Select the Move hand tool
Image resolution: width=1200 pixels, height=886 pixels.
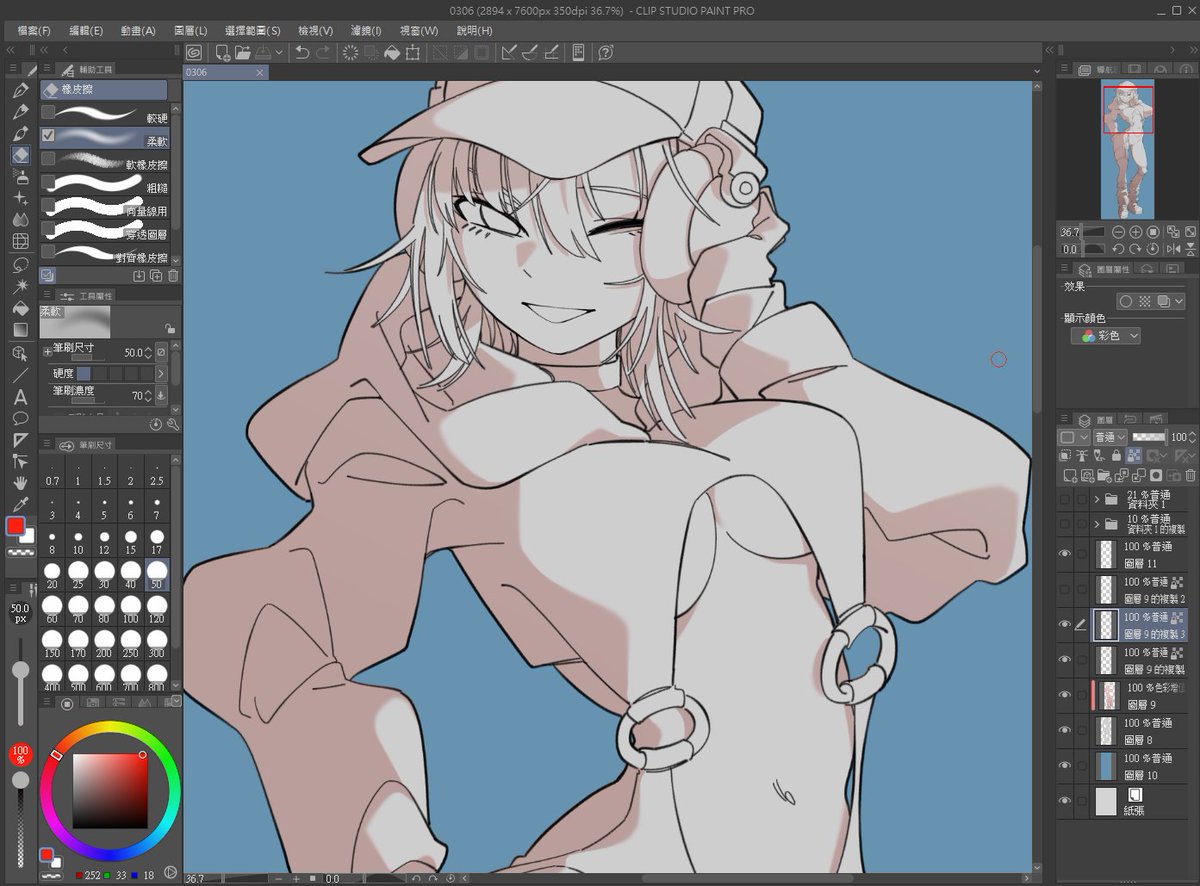click(x=20, y=483)
